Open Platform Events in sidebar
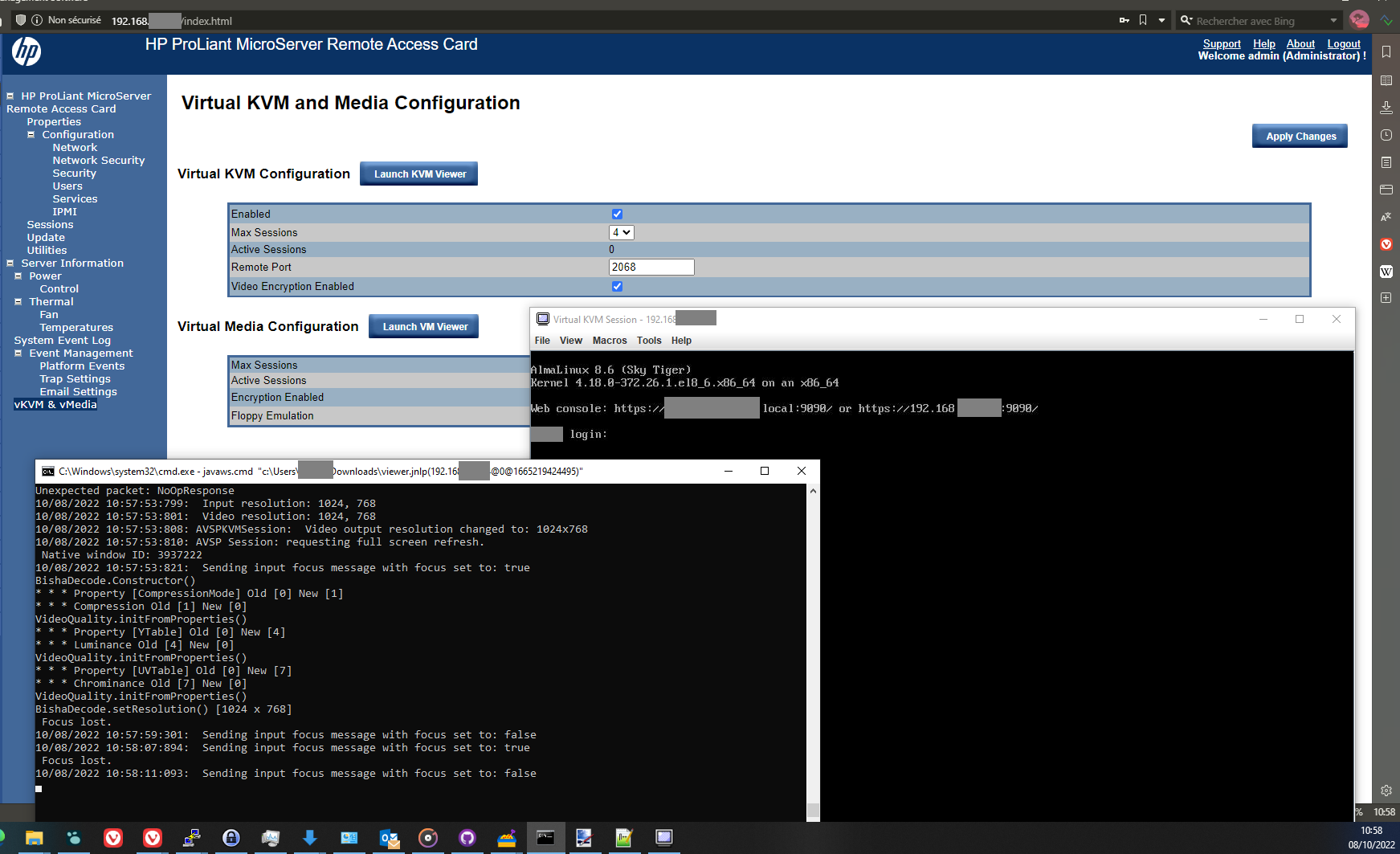Viewport: 1400px width, 854px height. 82,366
